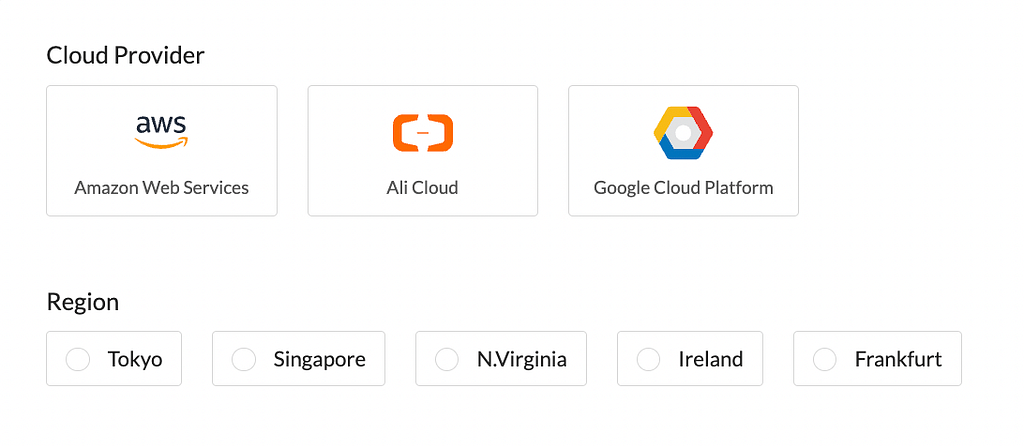Click the orange Ali Cloud bracket logo
This screenshot has width=1024, height=446.
(x=423, y=133)
